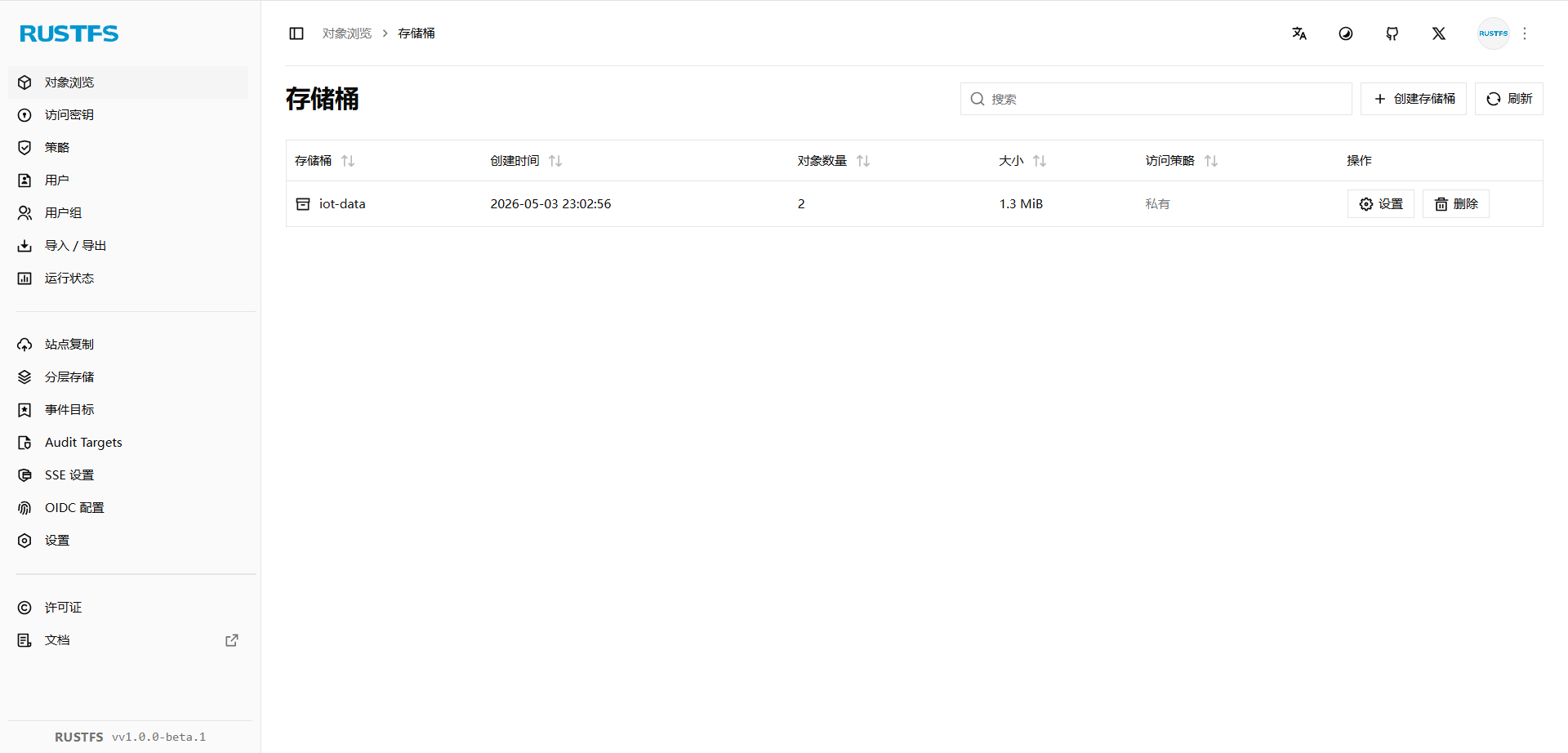Navigate to 用户 page
This screenshot has height=753, width=1568.
(128, 180)
